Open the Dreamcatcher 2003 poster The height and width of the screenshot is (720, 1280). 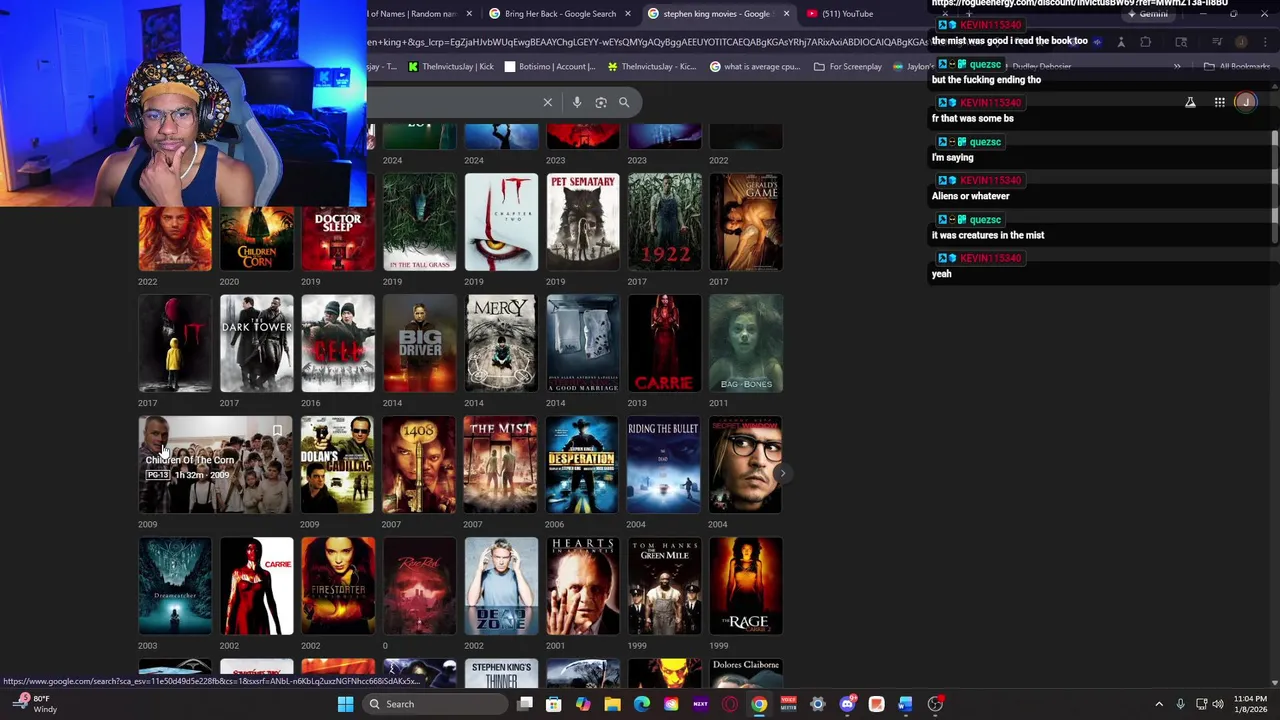[x=175, y=587]
